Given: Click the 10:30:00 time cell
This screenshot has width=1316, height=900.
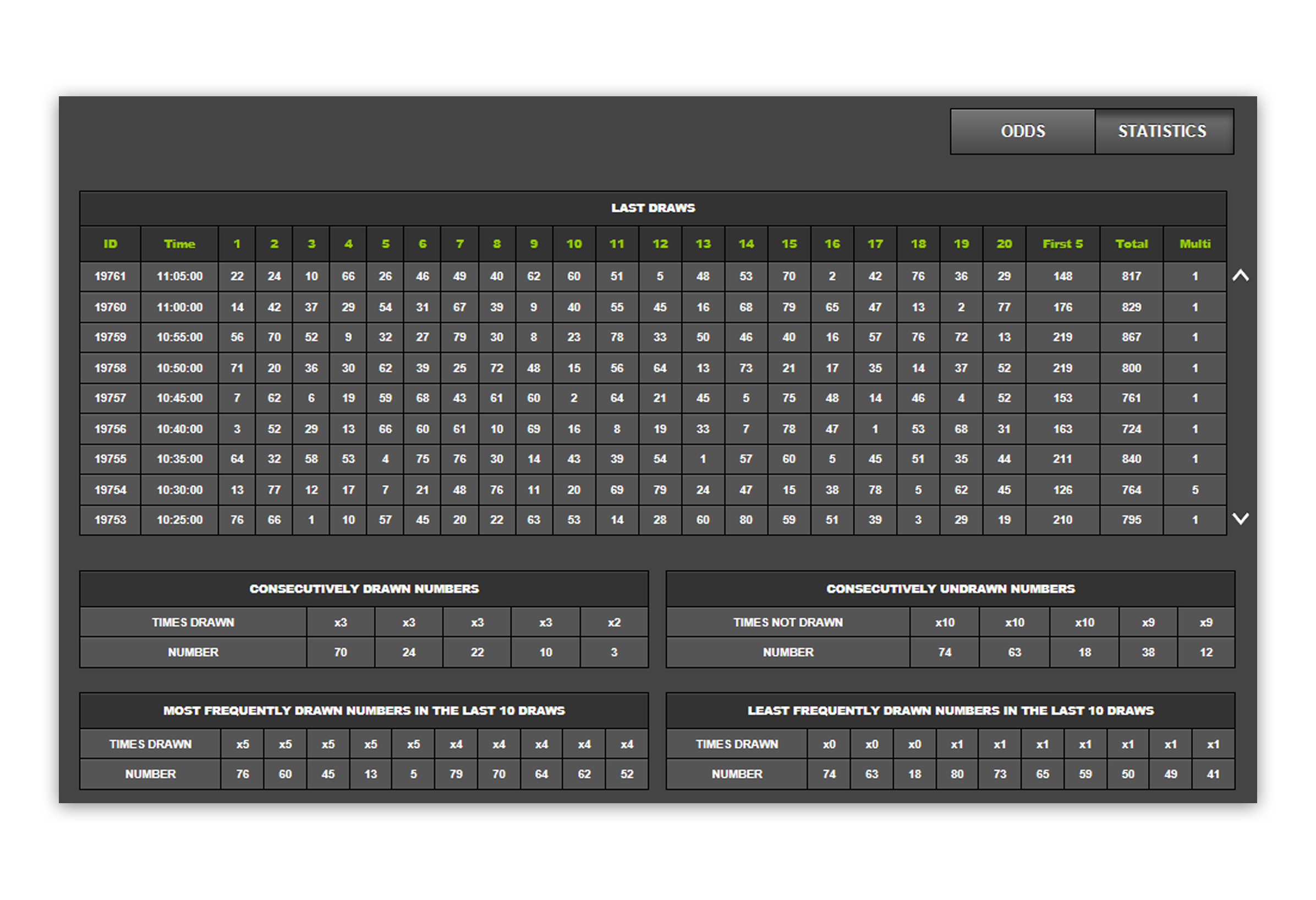Looking at the screenshot, I should [x=179, y=490].
